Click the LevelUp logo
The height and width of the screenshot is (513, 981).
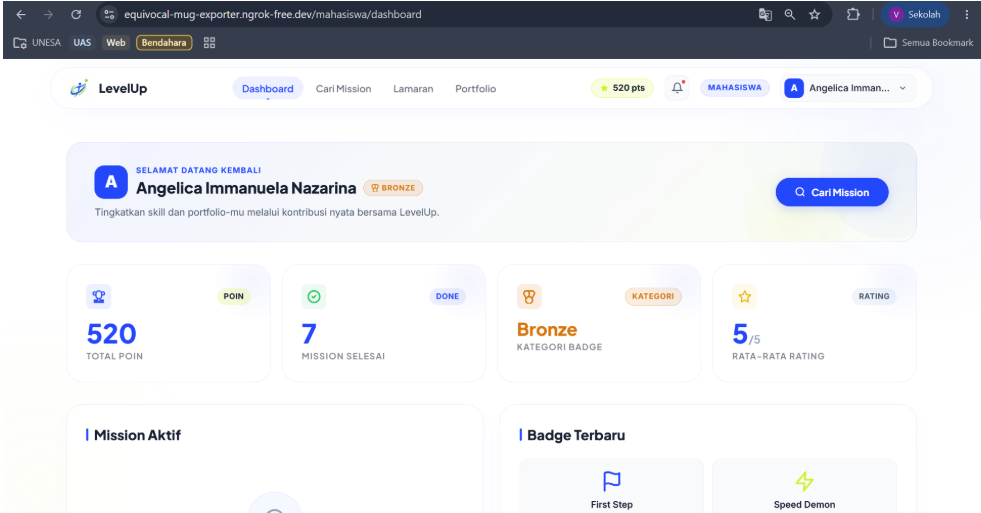(x=108, y=88)
